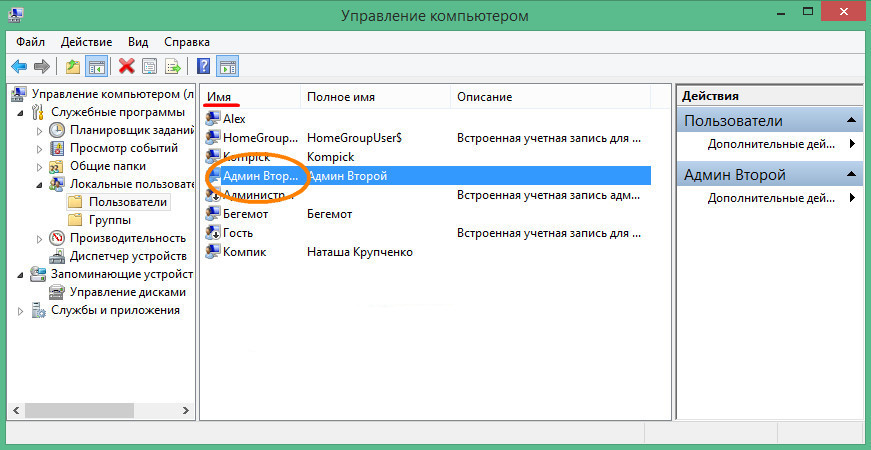The image size is (871, 450).
Task: Open the Вид menu
Action: coord(138,42)
